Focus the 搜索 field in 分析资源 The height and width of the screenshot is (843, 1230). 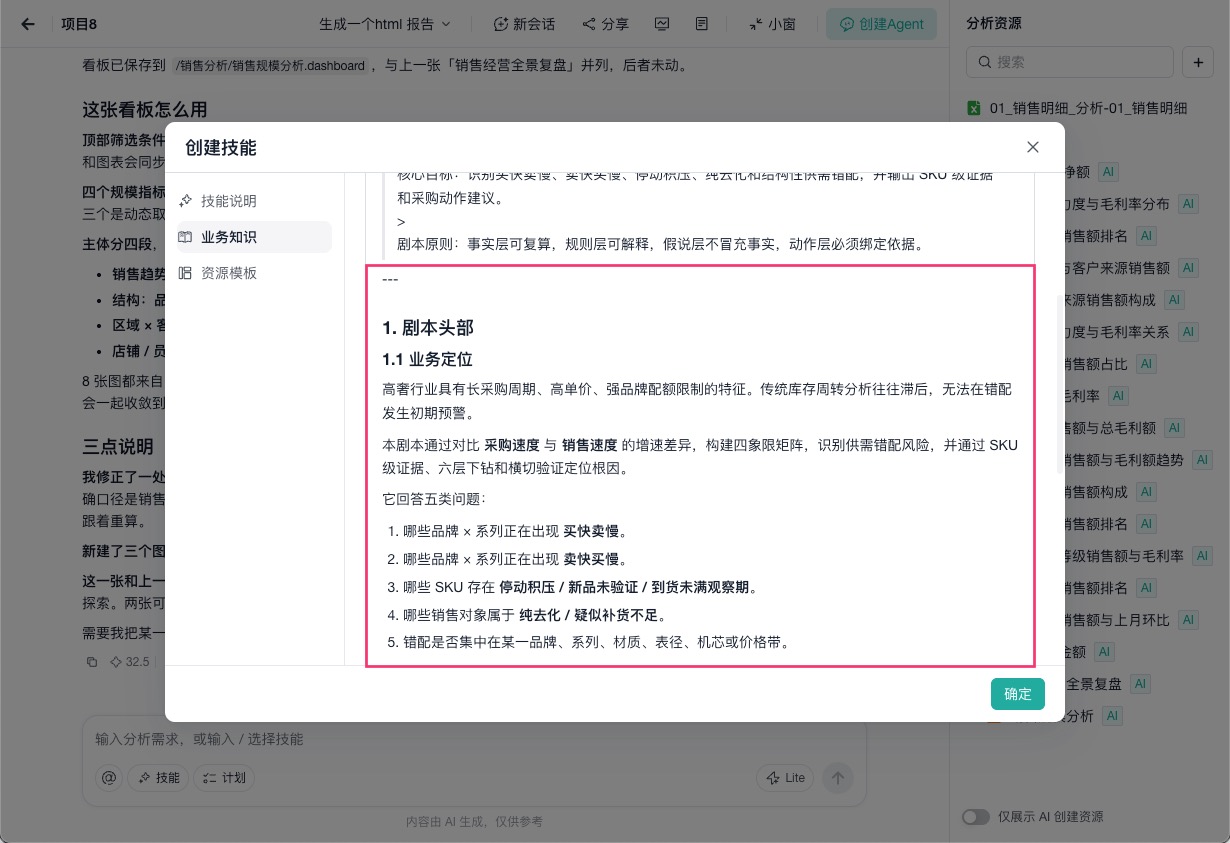1069,62
